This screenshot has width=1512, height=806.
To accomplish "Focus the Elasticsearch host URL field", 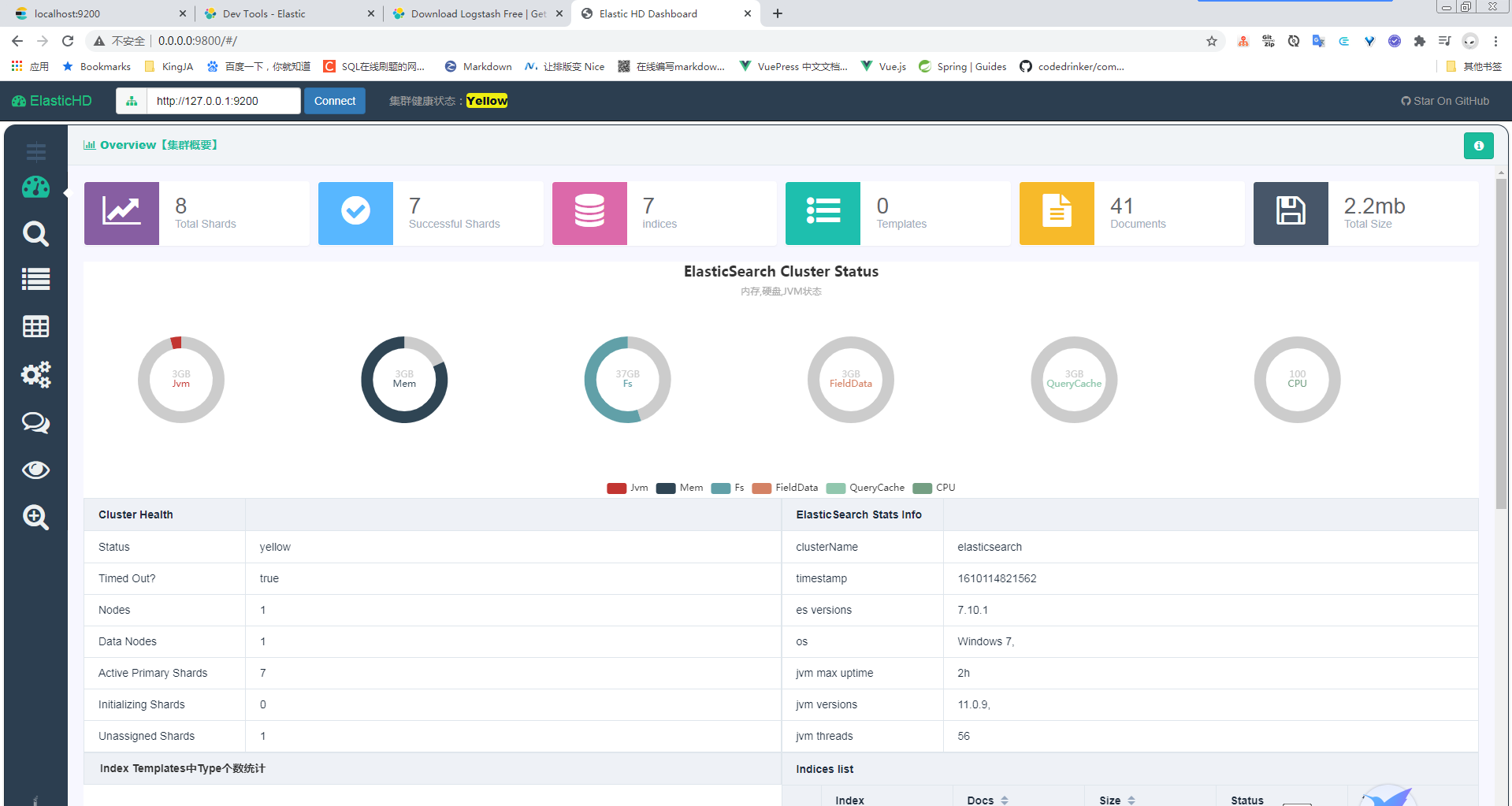I will [224, 101].
